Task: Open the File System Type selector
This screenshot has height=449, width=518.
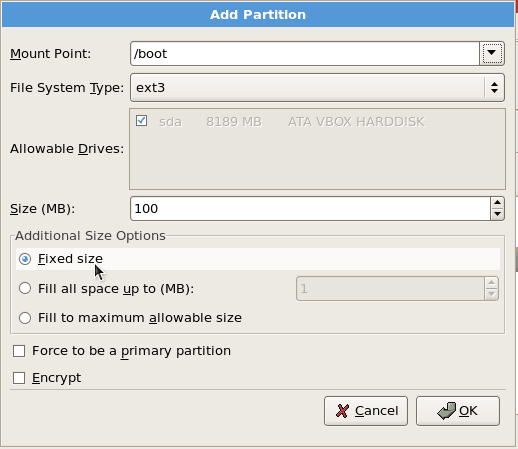Action: tap(317, 88)
